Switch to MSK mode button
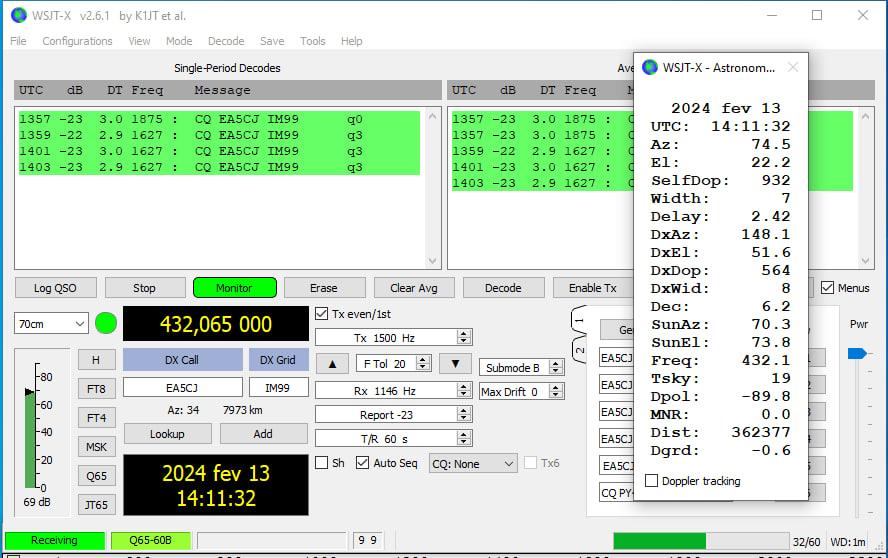Screen dimensions: 888x558 tap(96, 447)
